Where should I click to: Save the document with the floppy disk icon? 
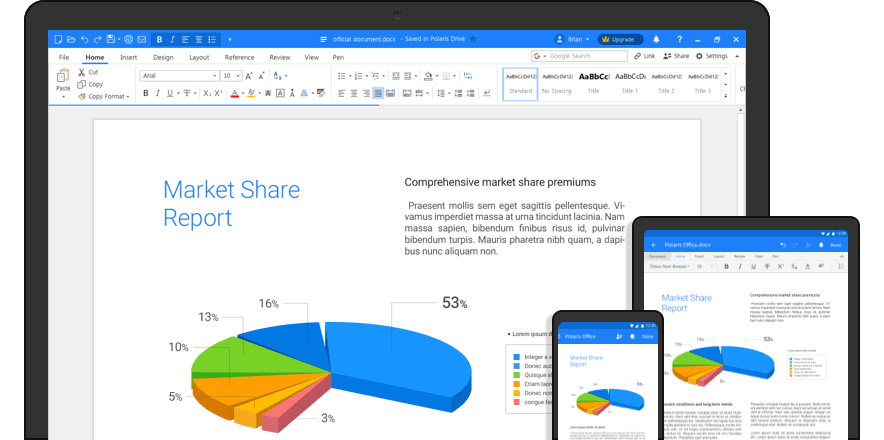tap(111, 39)
